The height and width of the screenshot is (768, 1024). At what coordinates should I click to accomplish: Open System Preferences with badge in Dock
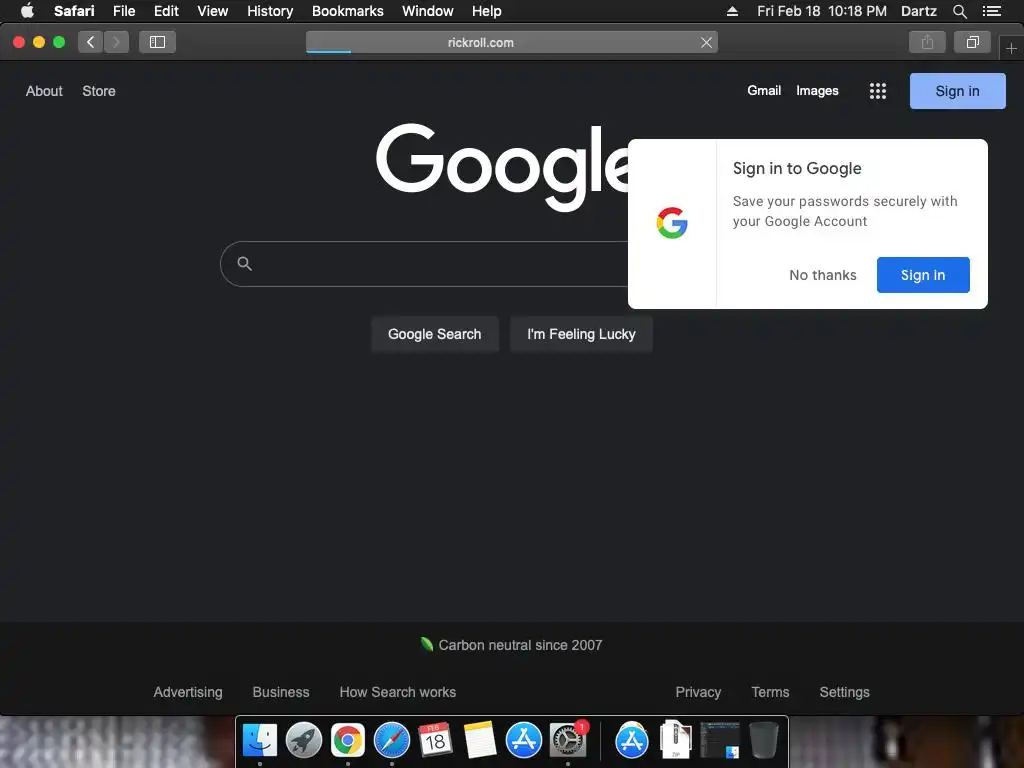(568, 741)
